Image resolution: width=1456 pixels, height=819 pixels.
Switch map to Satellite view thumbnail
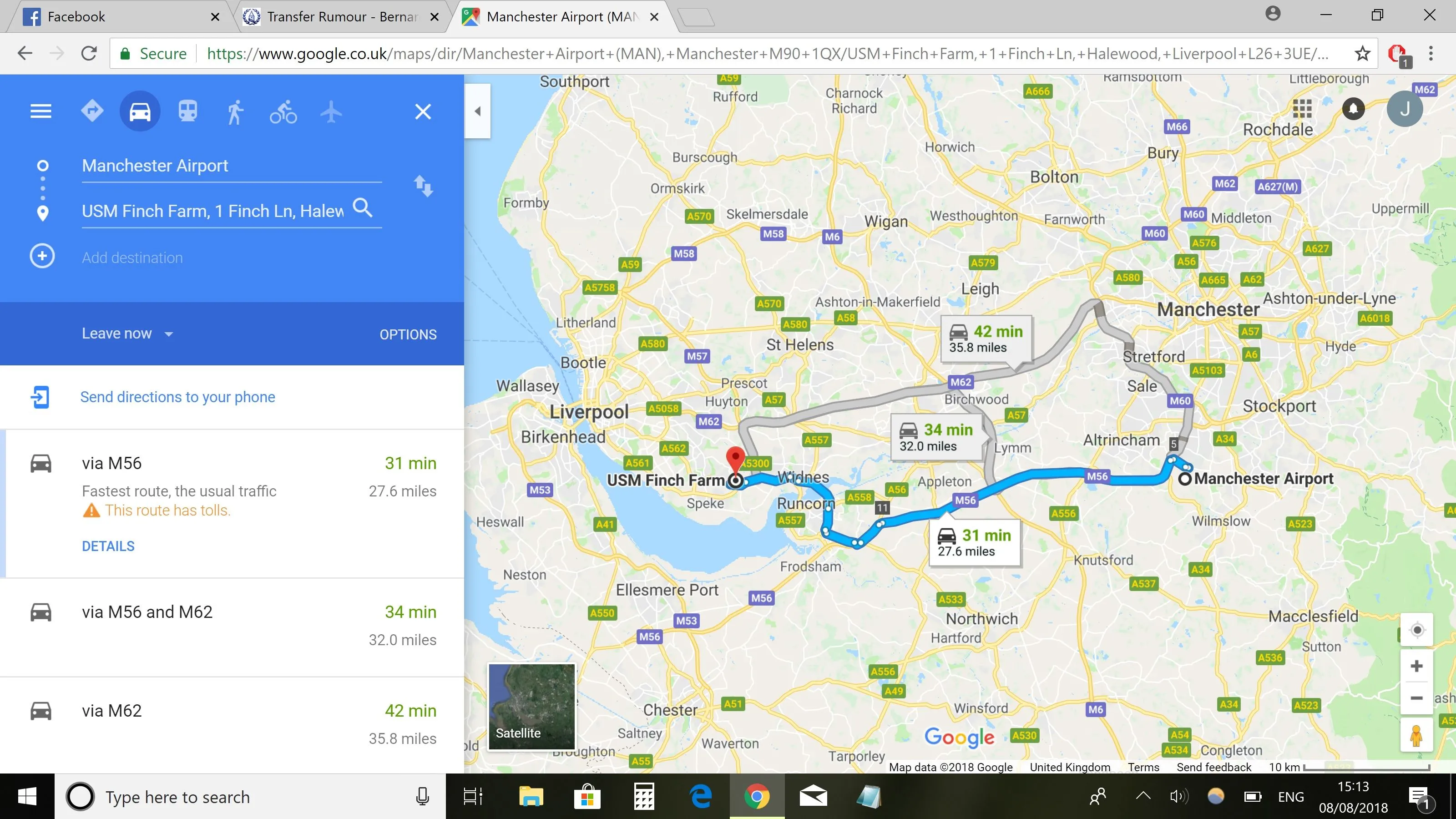531,707
